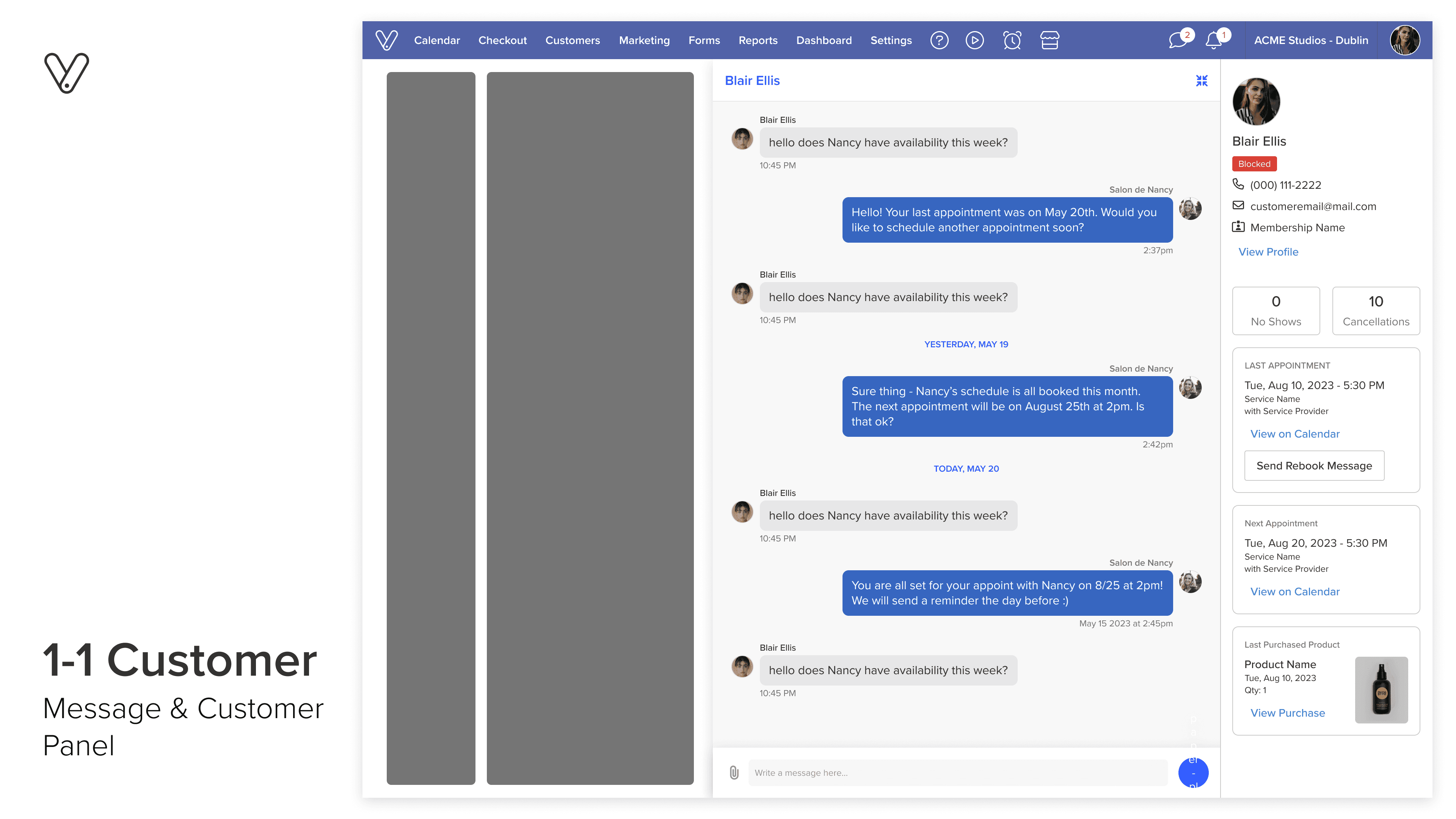Open messages chat bubble icon
The image size is (1456, 819).
[x=1178, y=40]
